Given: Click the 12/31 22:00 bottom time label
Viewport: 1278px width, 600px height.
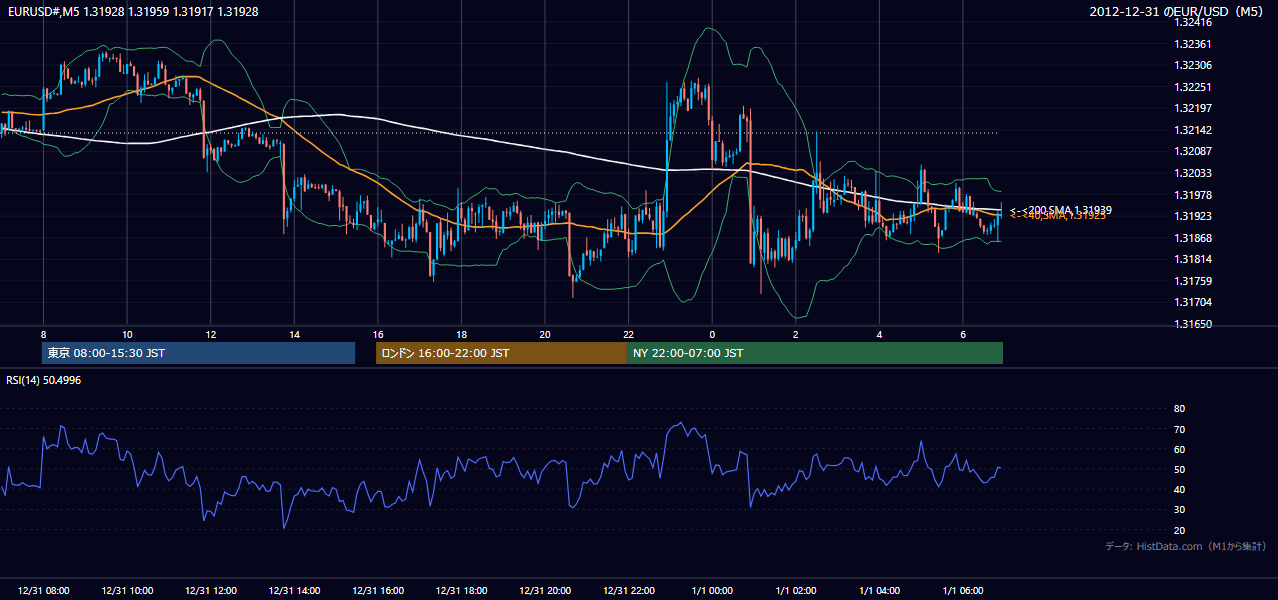Looking at the screenshot, I should click(x=629, y=591).
